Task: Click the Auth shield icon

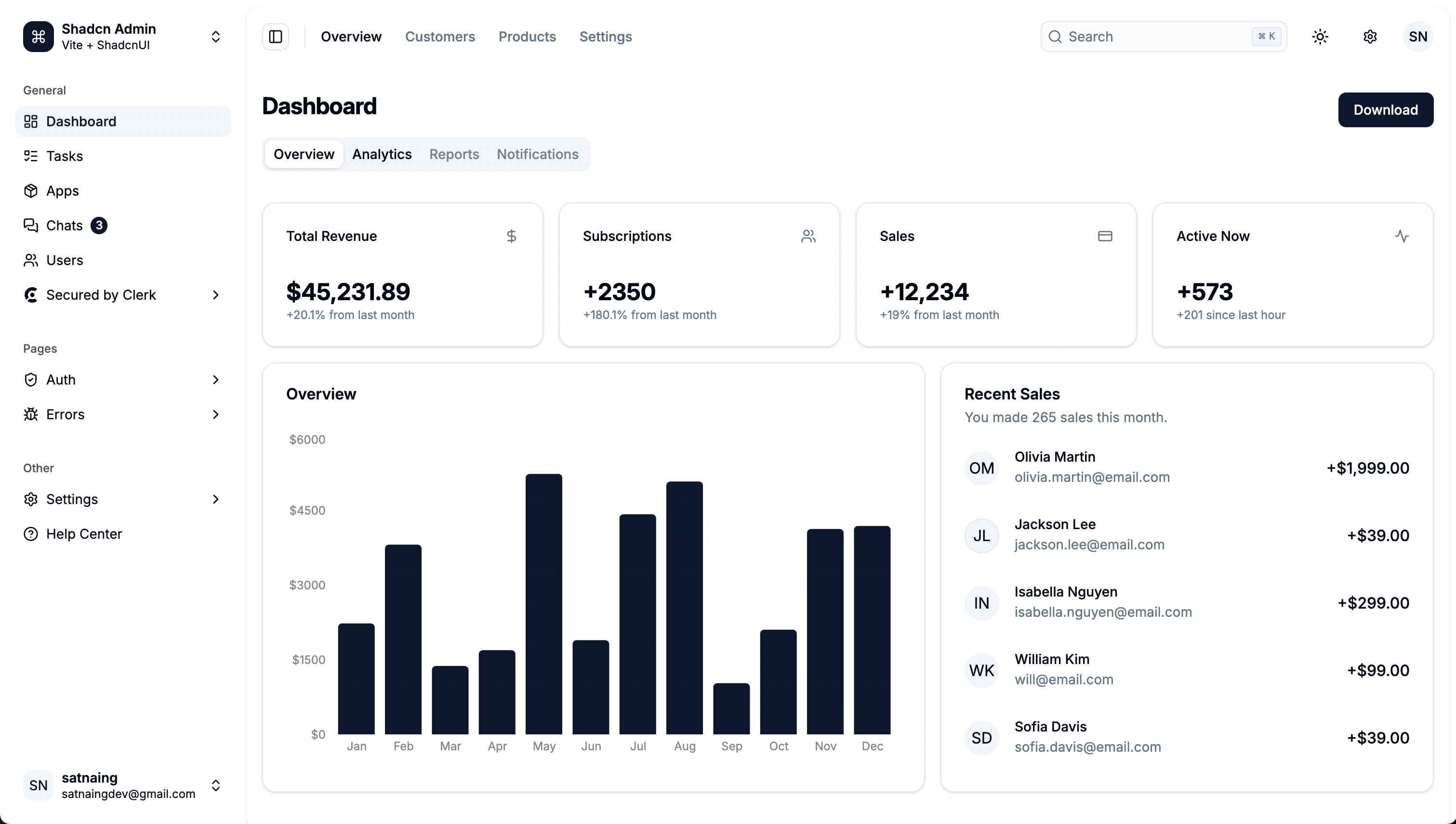Action: tap(30, 380)
